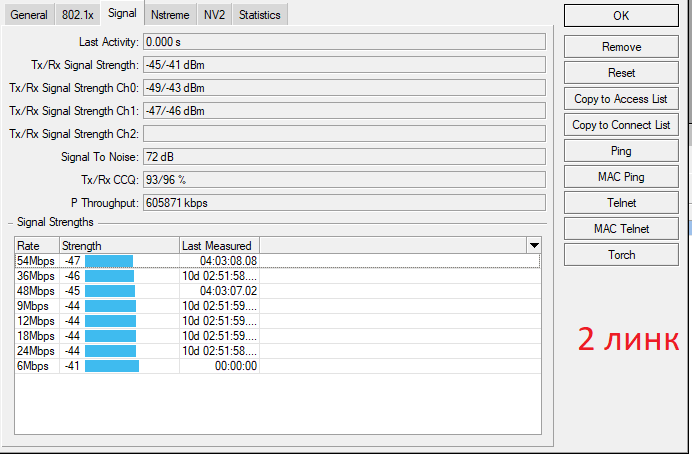
Task: Switch to the NV2 tab
Action: tap(214, 14)
